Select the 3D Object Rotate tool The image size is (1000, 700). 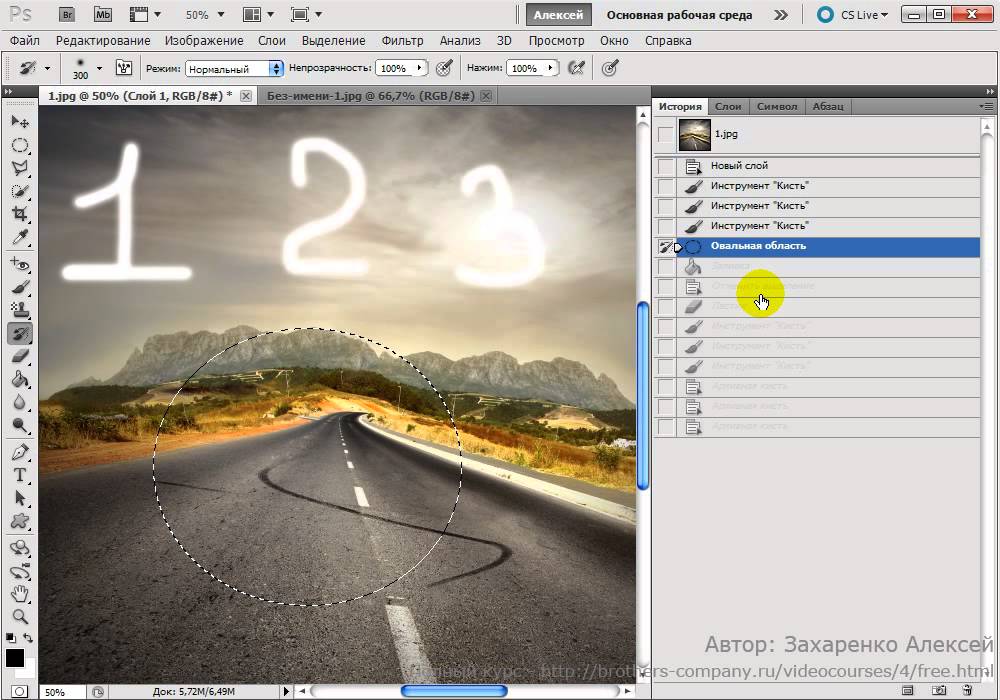[20, 548]
